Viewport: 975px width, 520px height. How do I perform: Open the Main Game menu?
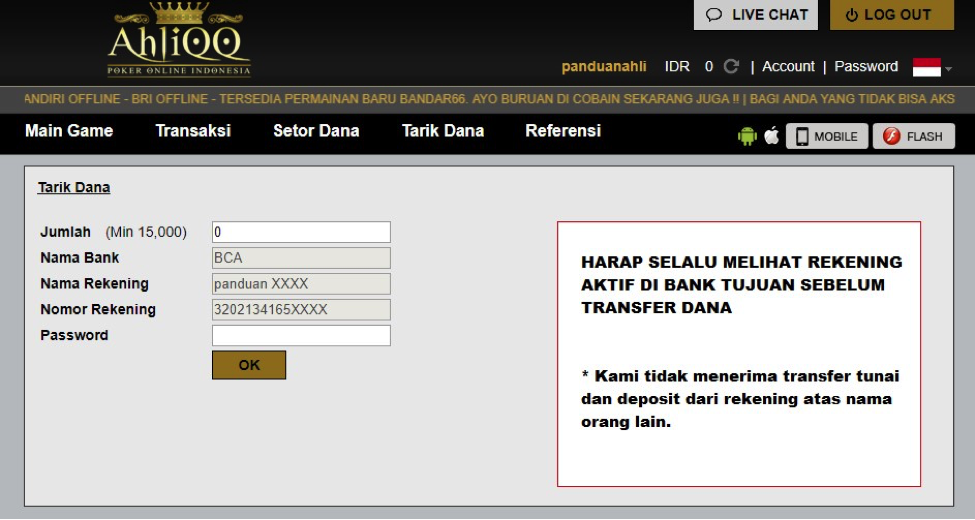pyautogui.click(x=69, y=131)
